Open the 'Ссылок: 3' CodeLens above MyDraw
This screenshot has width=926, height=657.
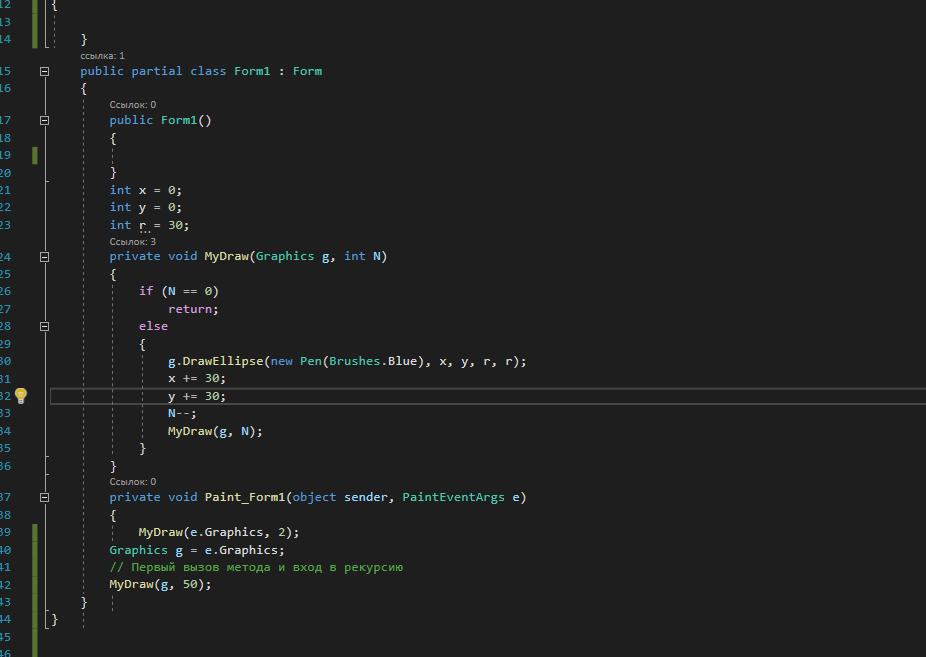click(133, 241)
